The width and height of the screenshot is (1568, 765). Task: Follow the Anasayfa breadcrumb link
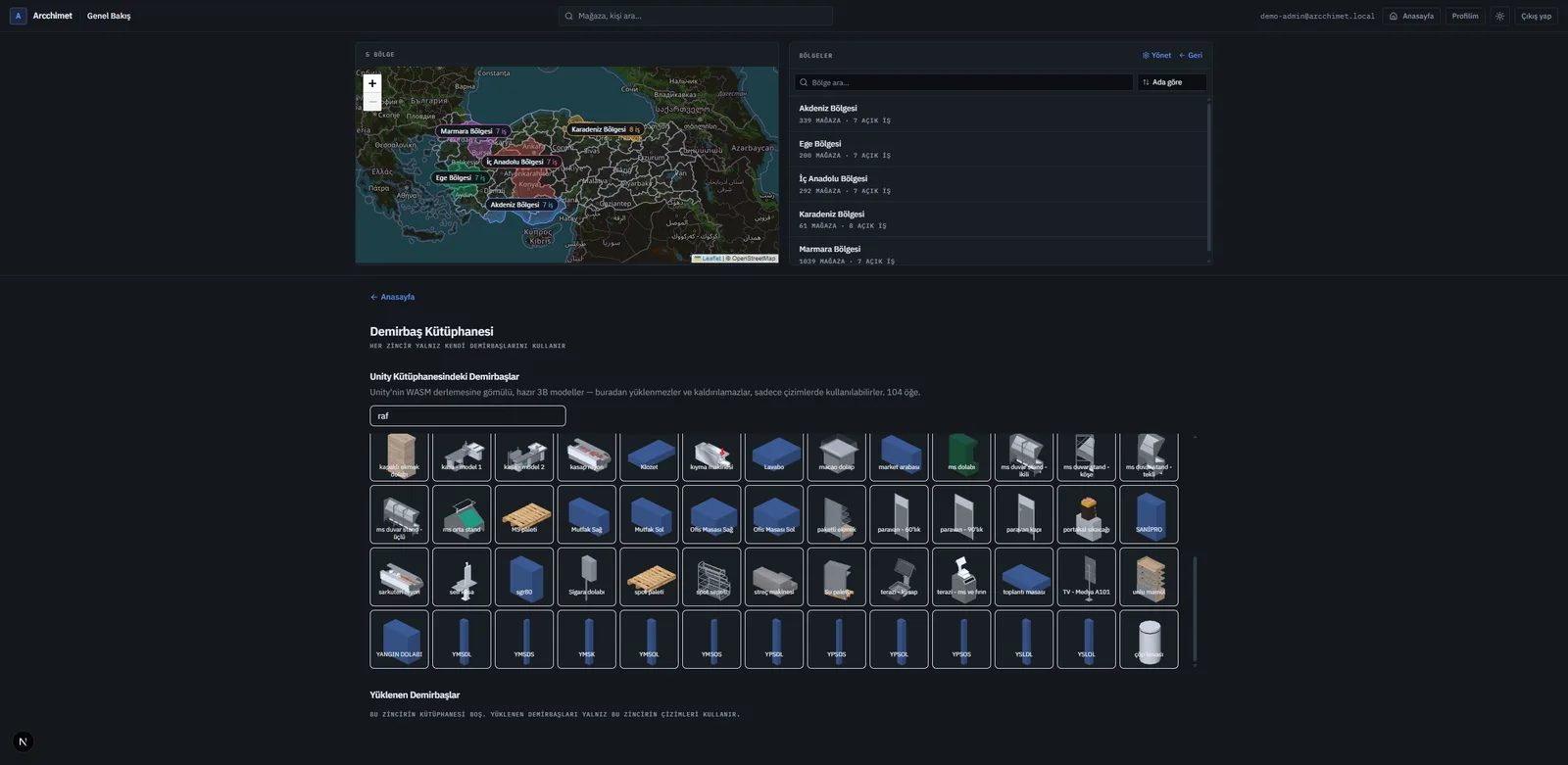[392, 297]
